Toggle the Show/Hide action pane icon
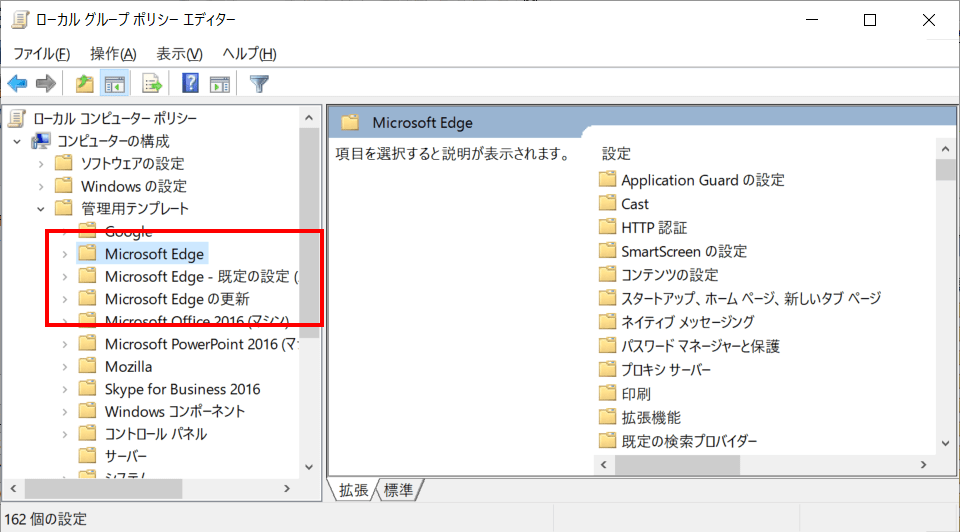 220,84
